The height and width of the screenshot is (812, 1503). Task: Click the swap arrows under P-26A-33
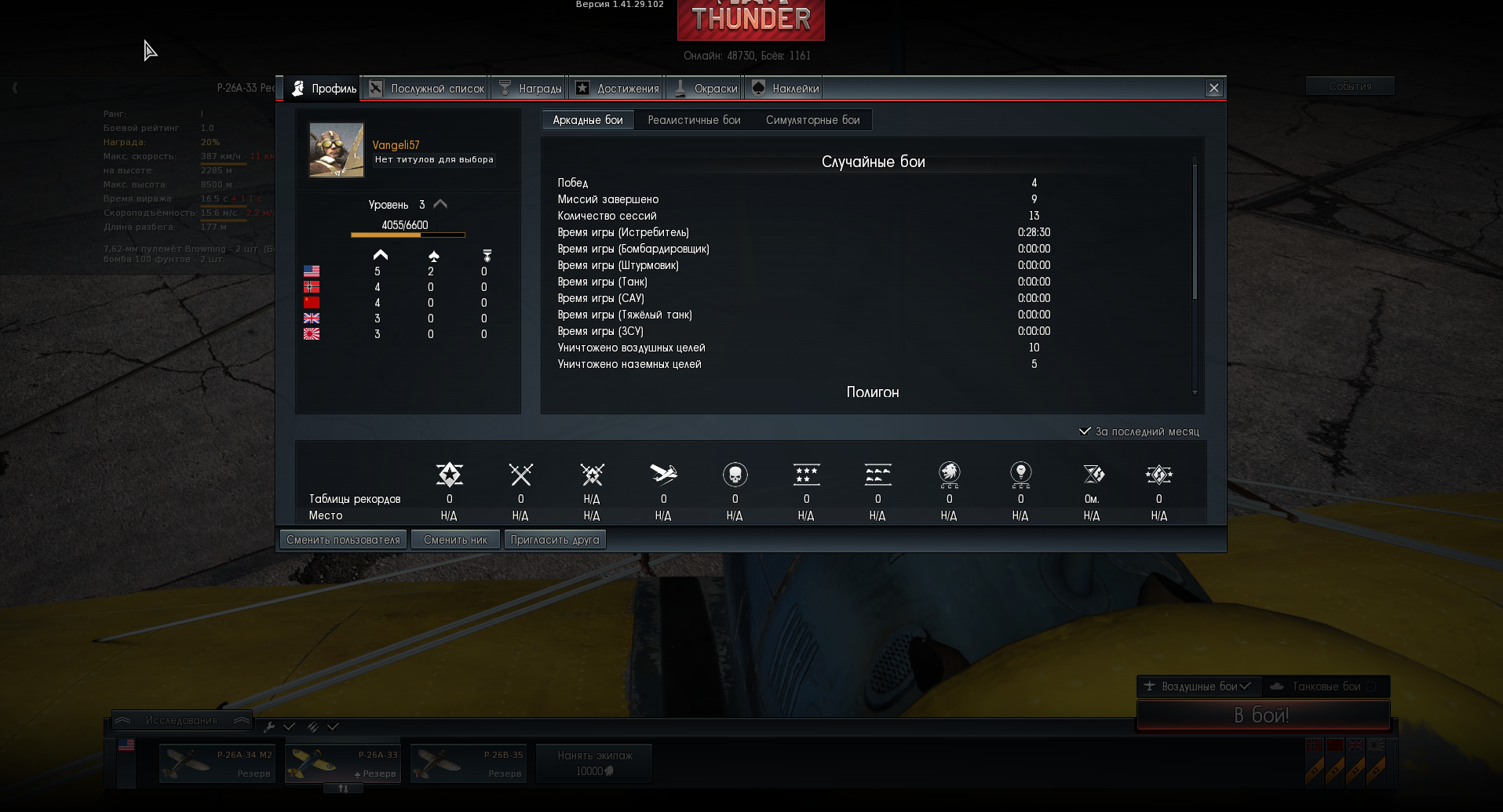[x=343, y=788]
